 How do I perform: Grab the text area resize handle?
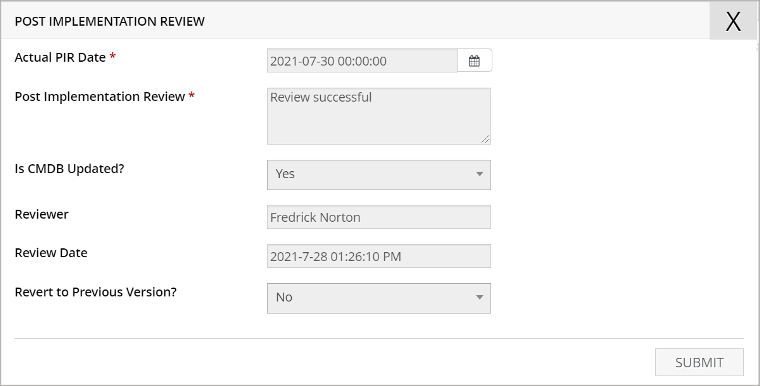point(486,139)
